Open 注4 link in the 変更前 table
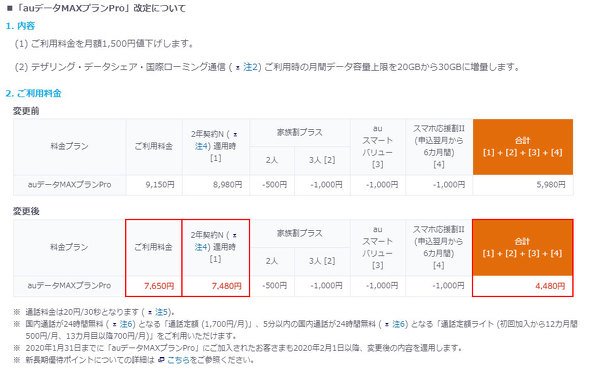Viewport: 590px width, 369px height. click(x=201, y=146)
